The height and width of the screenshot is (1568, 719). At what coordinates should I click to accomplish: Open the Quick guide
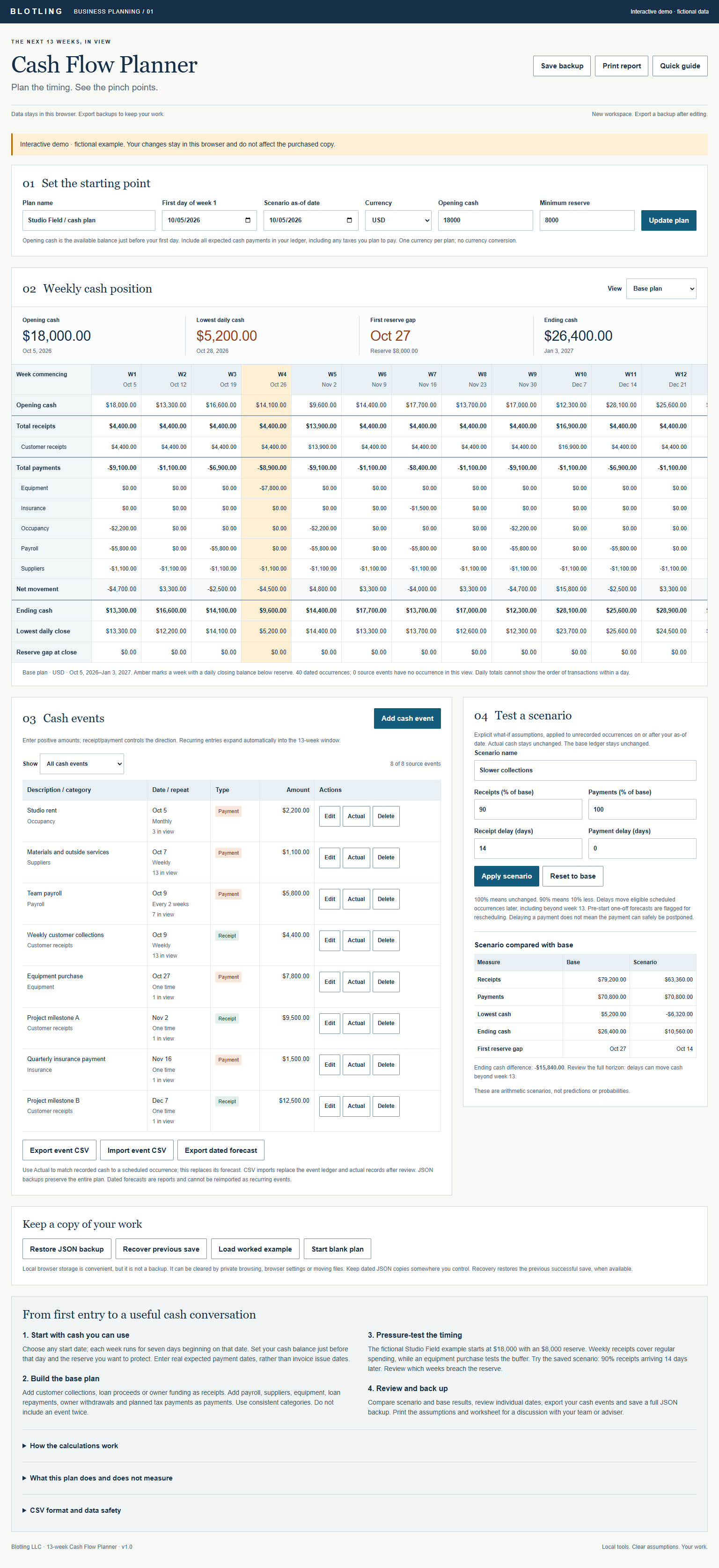(679, 66)
